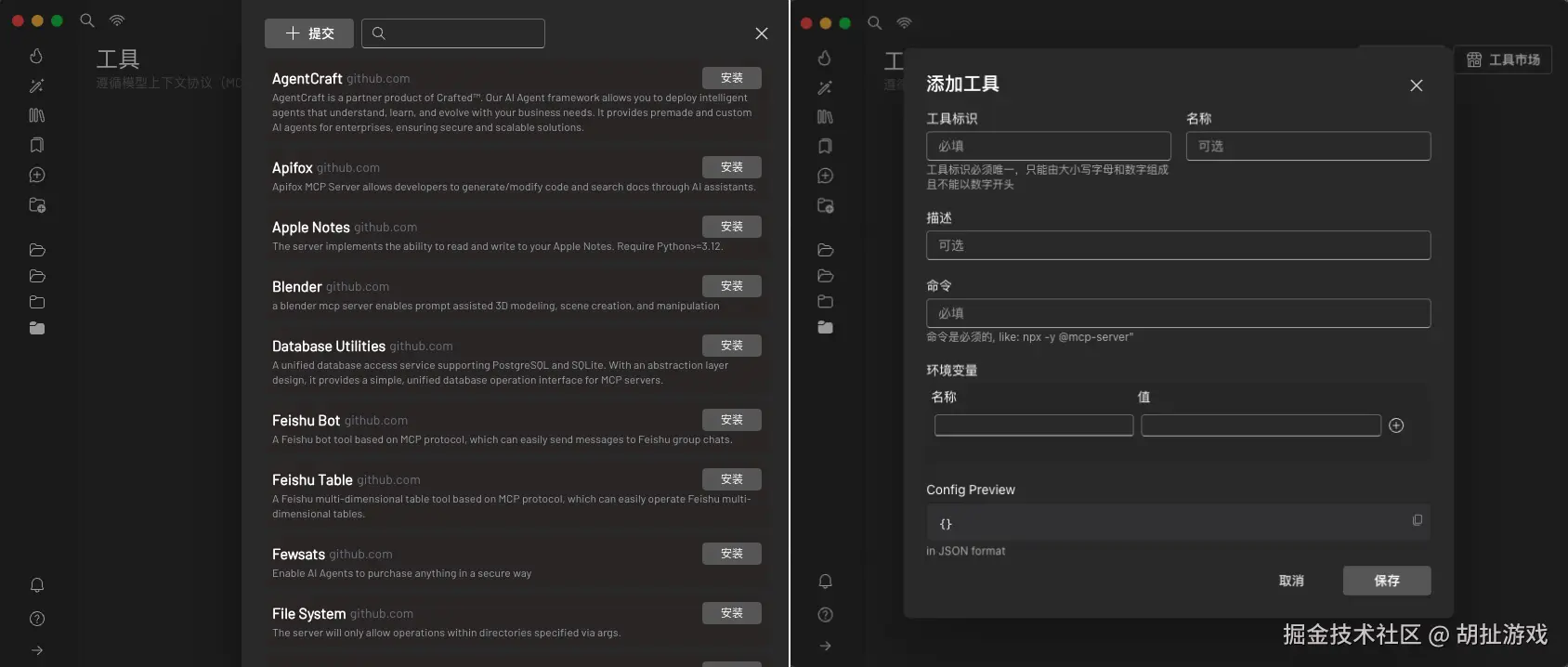Open Apifox github.com link
This screenshot has width=1568, height=667.
click(x=348, y=168)
